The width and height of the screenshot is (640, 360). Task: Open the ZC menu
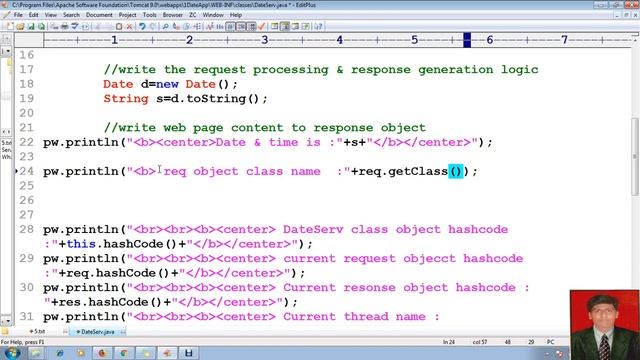pos(193,15)
